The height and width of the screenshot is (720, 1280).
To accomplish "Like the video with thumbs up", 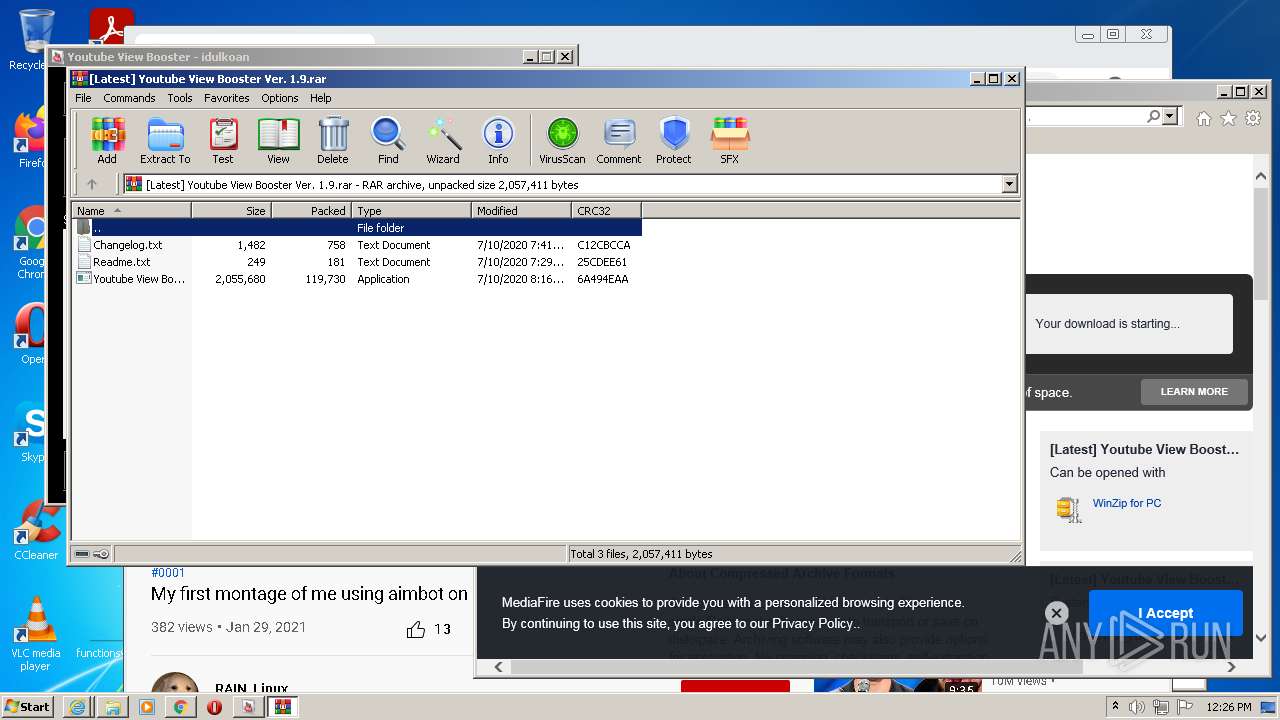I will click(416, 629).
